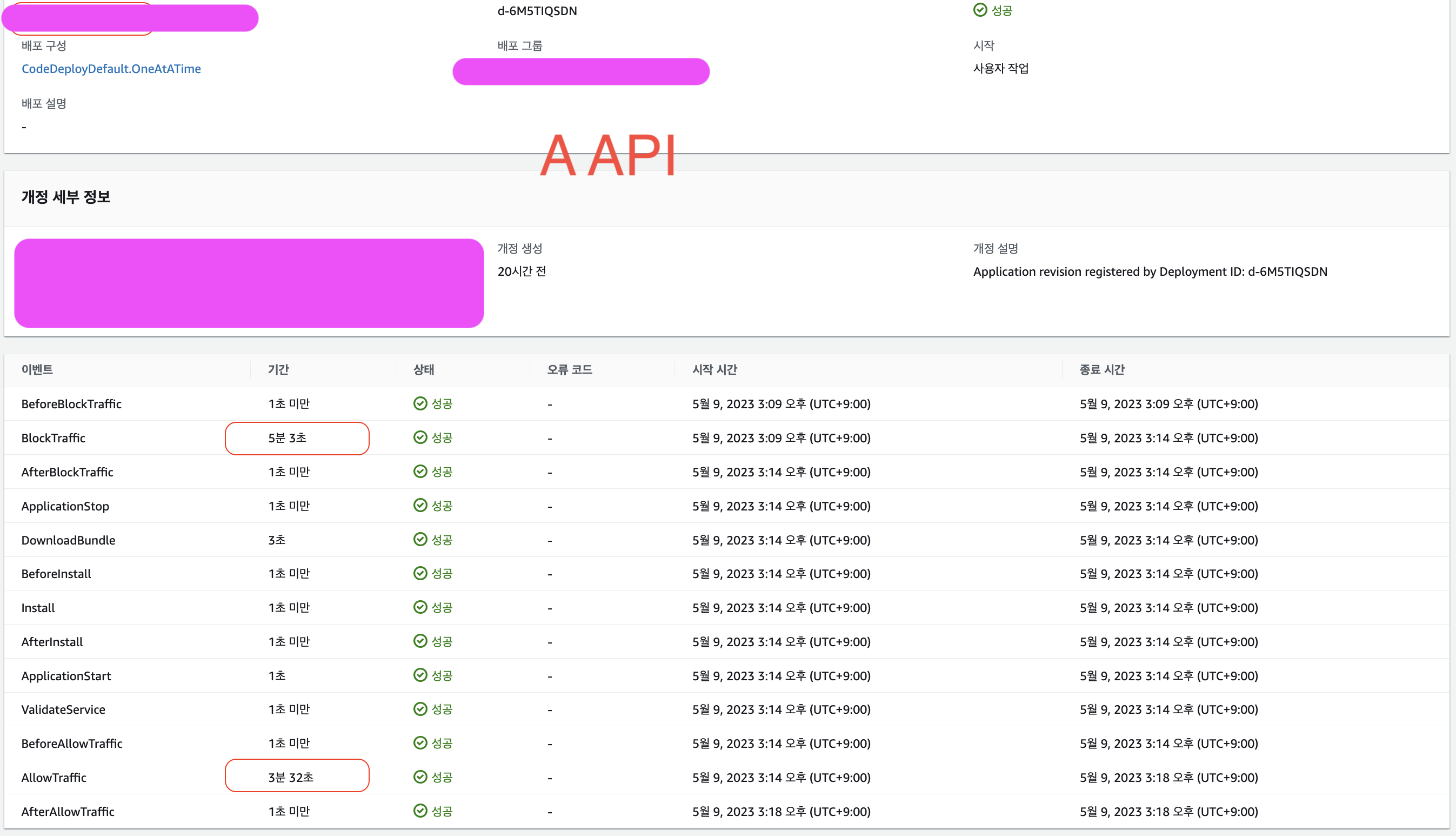Click the 이벤트 column header
The width and height of the screenshot is (1456, 836).
coord(37,369)
